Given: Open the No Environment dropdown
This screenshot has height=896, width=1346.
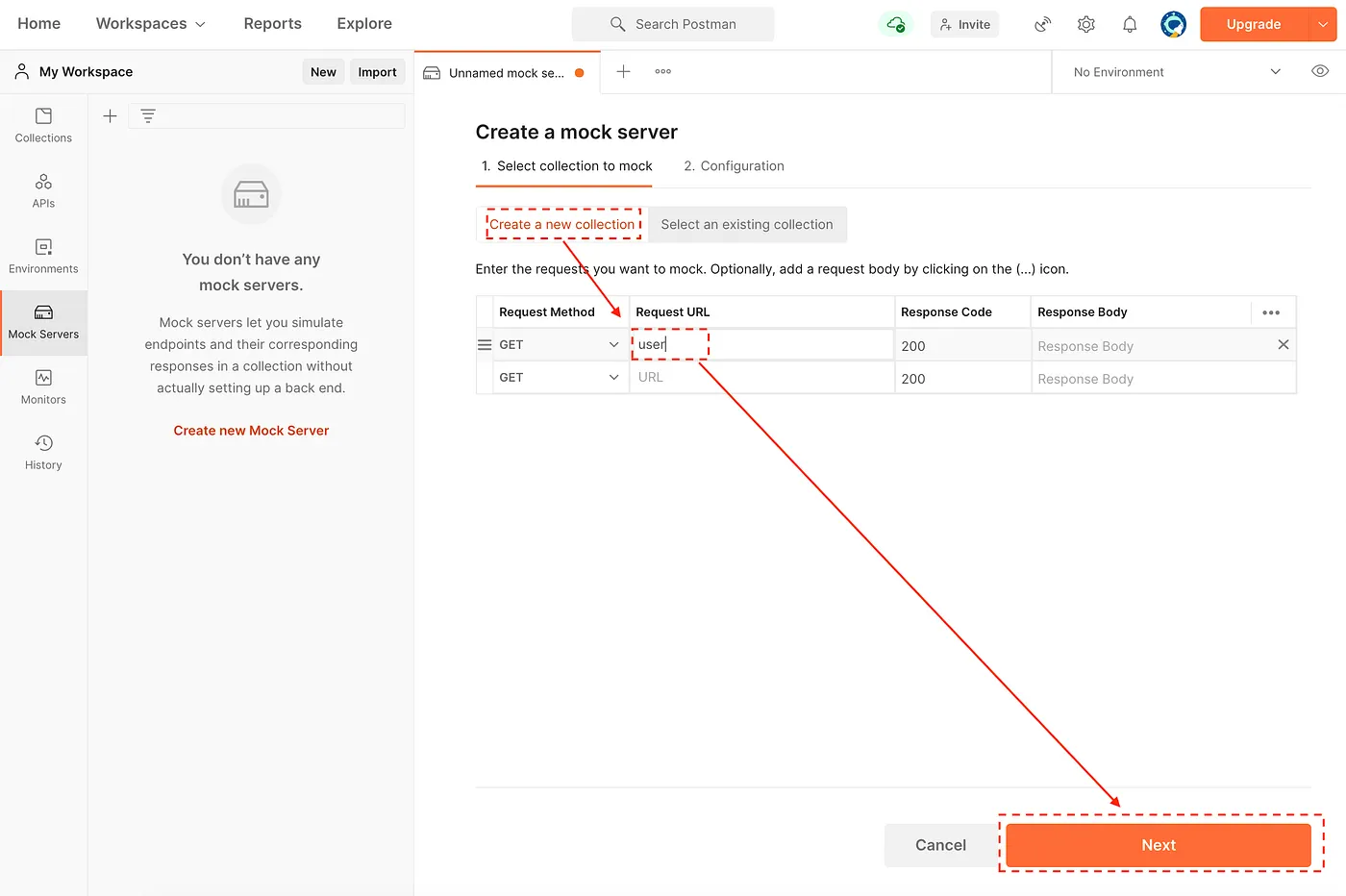Looking at the screenshot, I should pos(1177,72).
